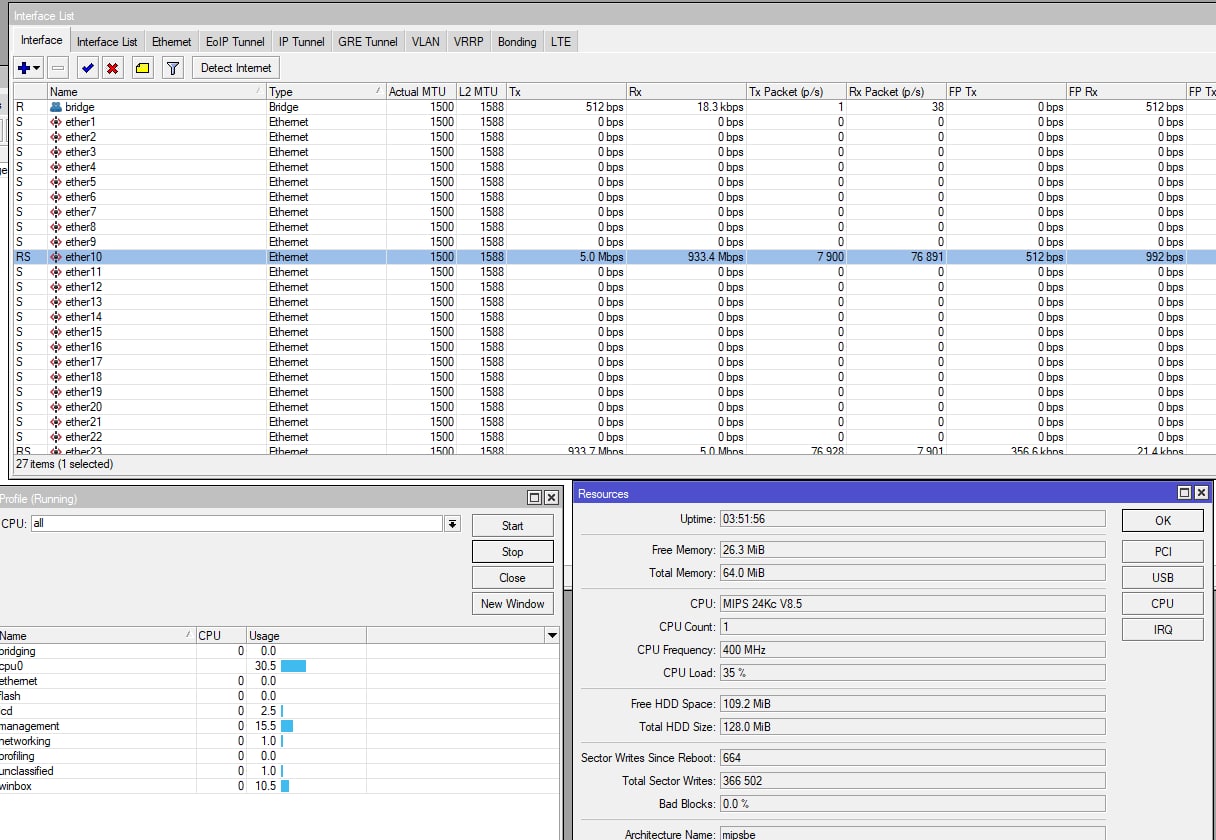This screenshot has height=840, width=1216.
Task: Click the Tx Packet (p/s) column header
Action: point(796,92)
